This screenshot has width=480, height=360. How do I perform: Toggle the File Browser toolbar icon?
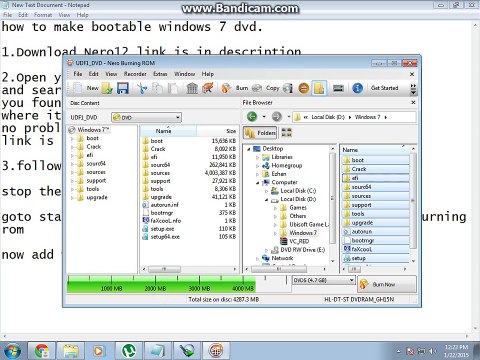[319, 88]
